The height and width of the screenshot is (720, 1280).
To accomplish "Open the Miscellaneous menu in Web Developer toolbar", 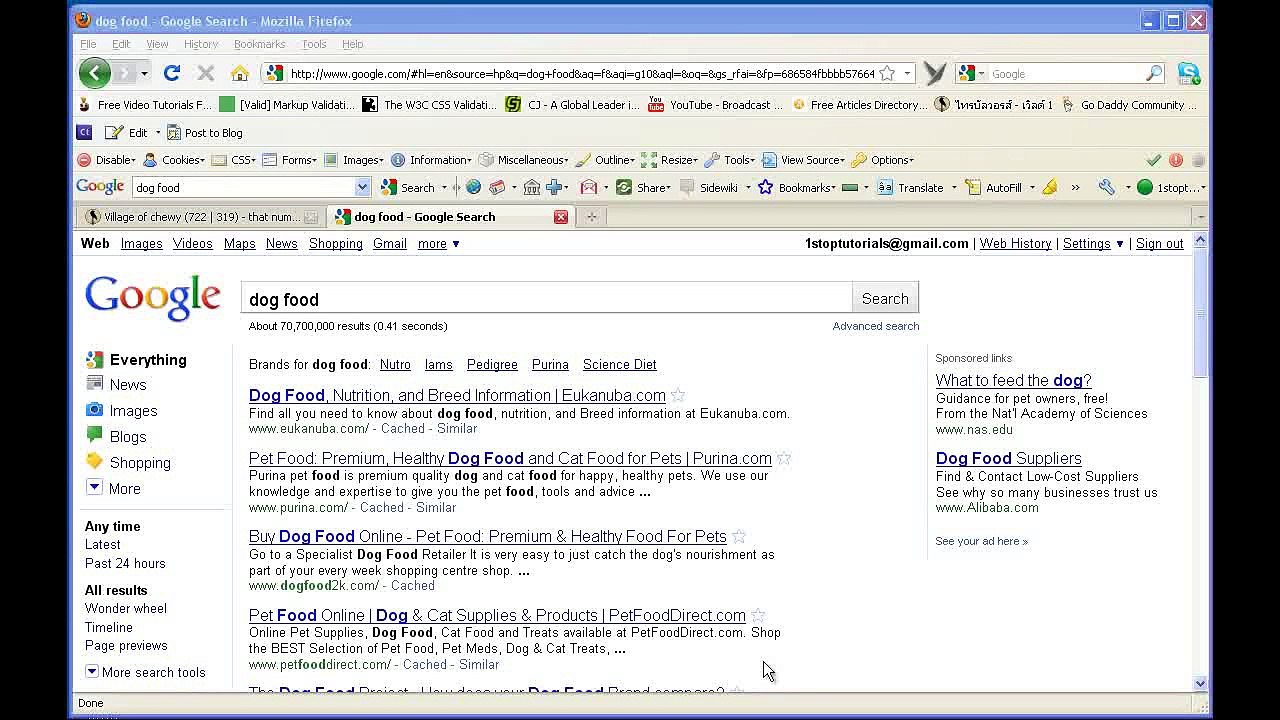I will pyautogui.click(x=524, y=160).
